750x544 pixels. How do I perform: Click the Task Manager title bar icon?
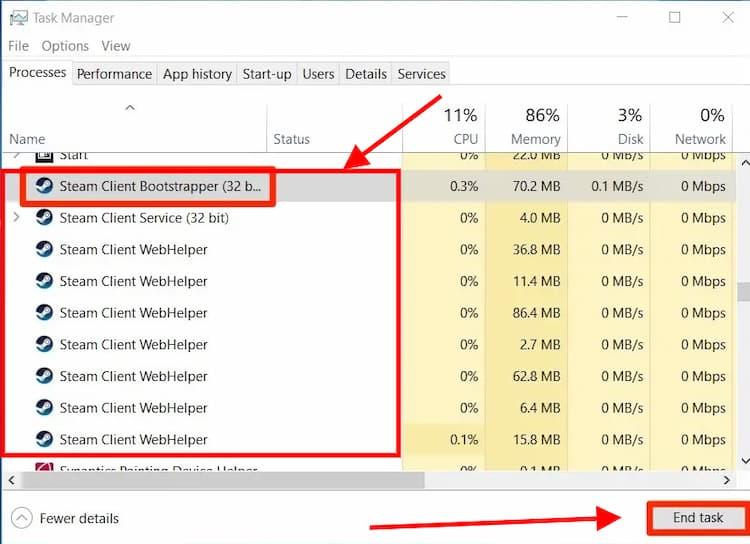18,18
